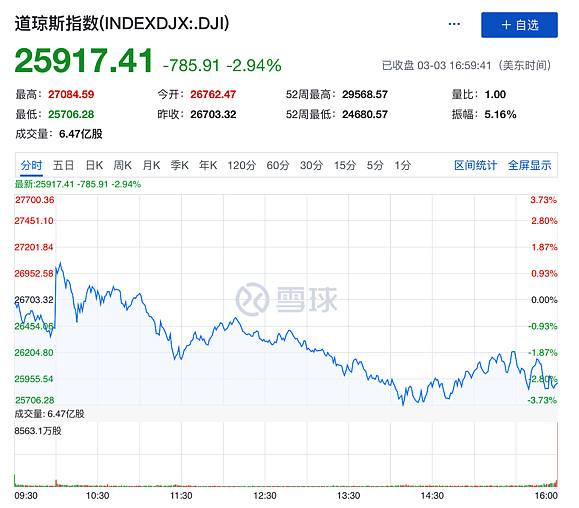Click the right axis label 0.00%
This screenshot has height=508, width=579.
(x=544, y=300)
